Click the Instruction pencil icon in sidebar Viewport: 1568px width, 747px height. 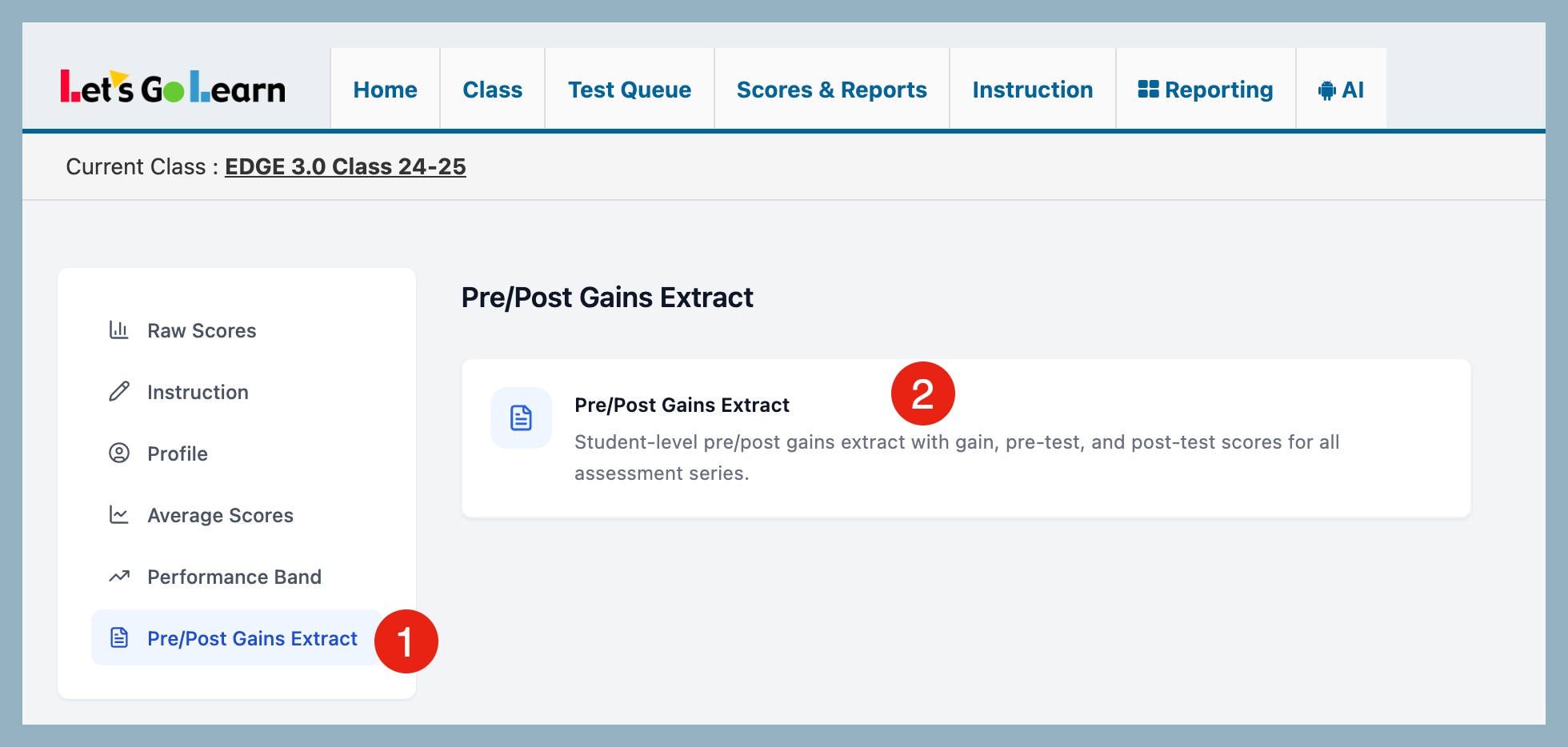click(x=119, y=392)
